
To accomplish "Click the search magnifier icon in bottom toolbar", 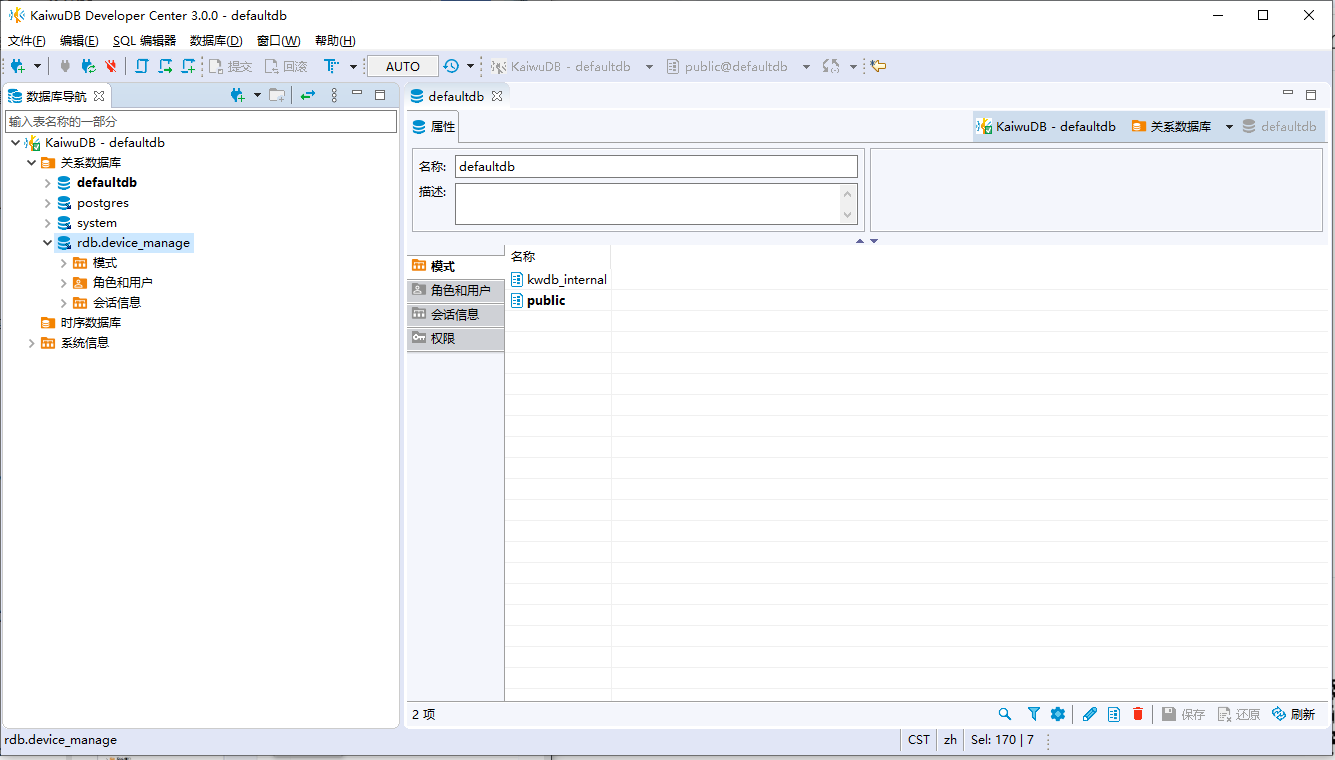I will 1005,714.
